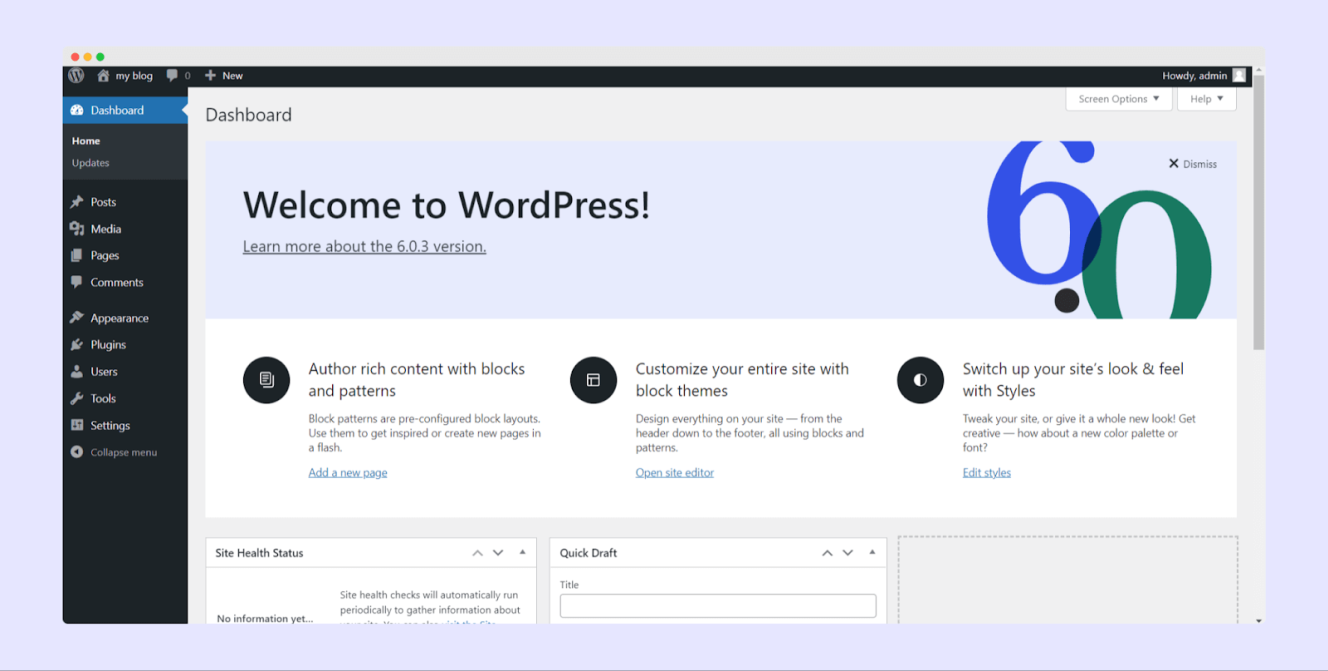1328x671 pixels.
Task: Click the Media icon in sidebar
Action: tap(77, 229)
